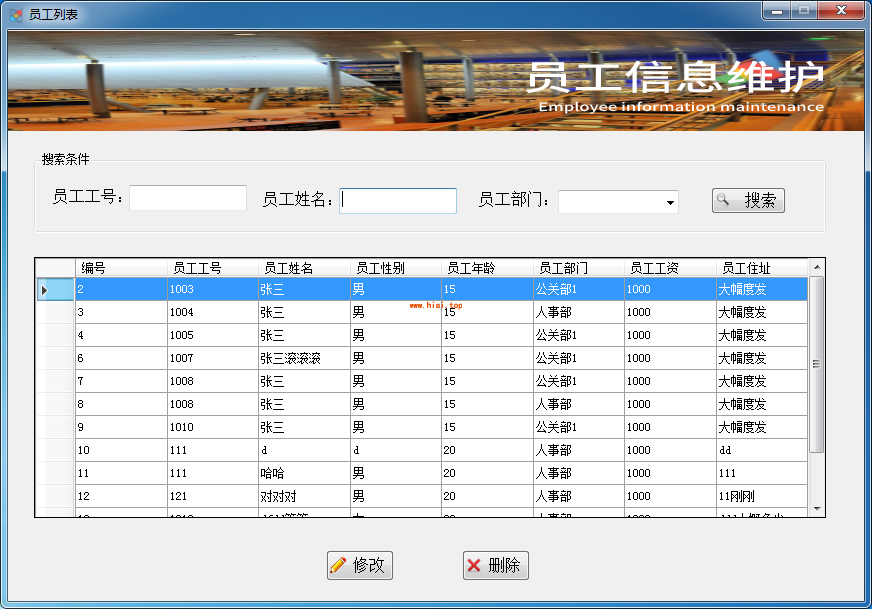The image size is (872, 609).
Task: Select 公关部1 cell in row 1005
Action: [578, 335]
